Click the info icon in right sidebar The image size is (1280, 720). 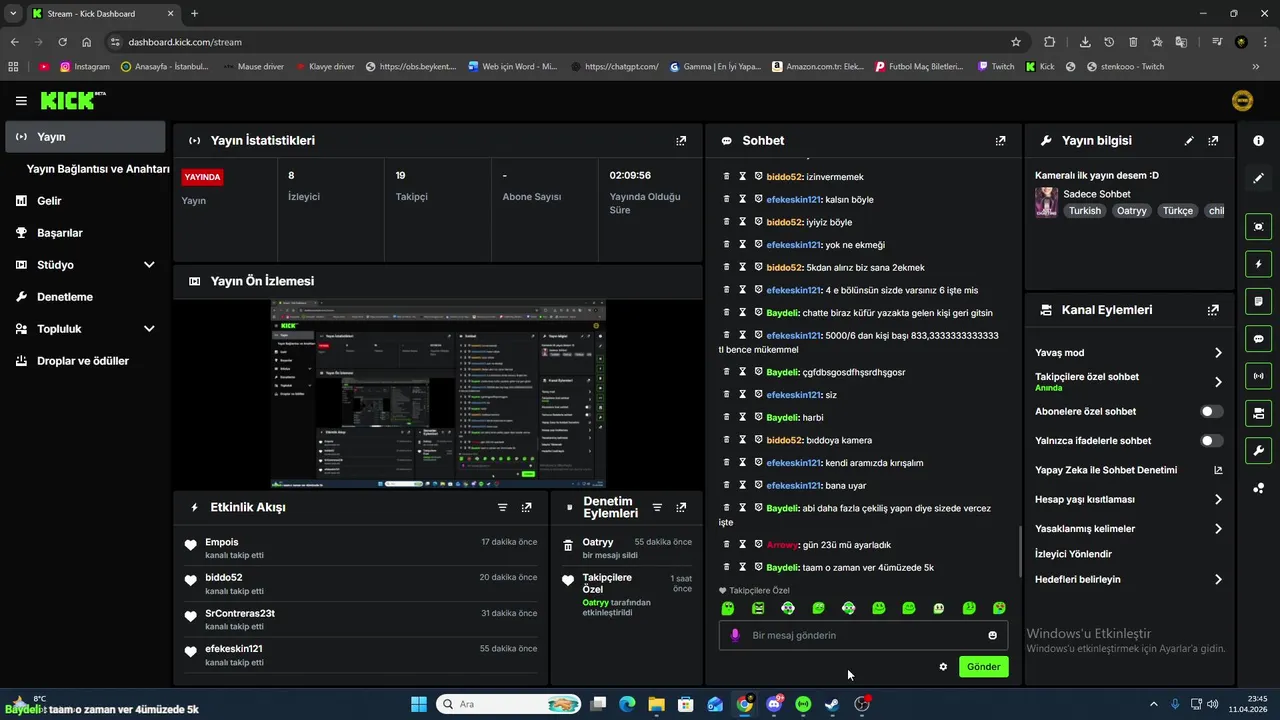click(1258, 141)
